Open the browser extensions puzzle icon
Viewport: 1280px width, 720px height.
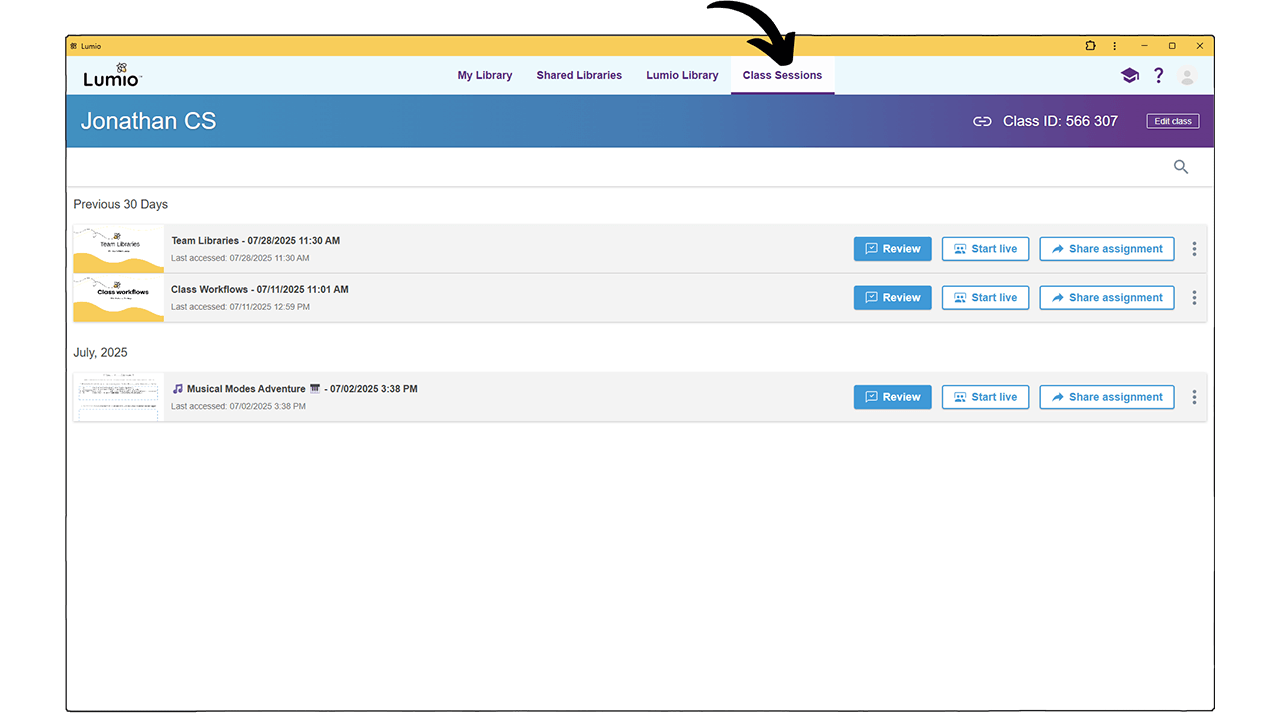[x=1089, y=45]
